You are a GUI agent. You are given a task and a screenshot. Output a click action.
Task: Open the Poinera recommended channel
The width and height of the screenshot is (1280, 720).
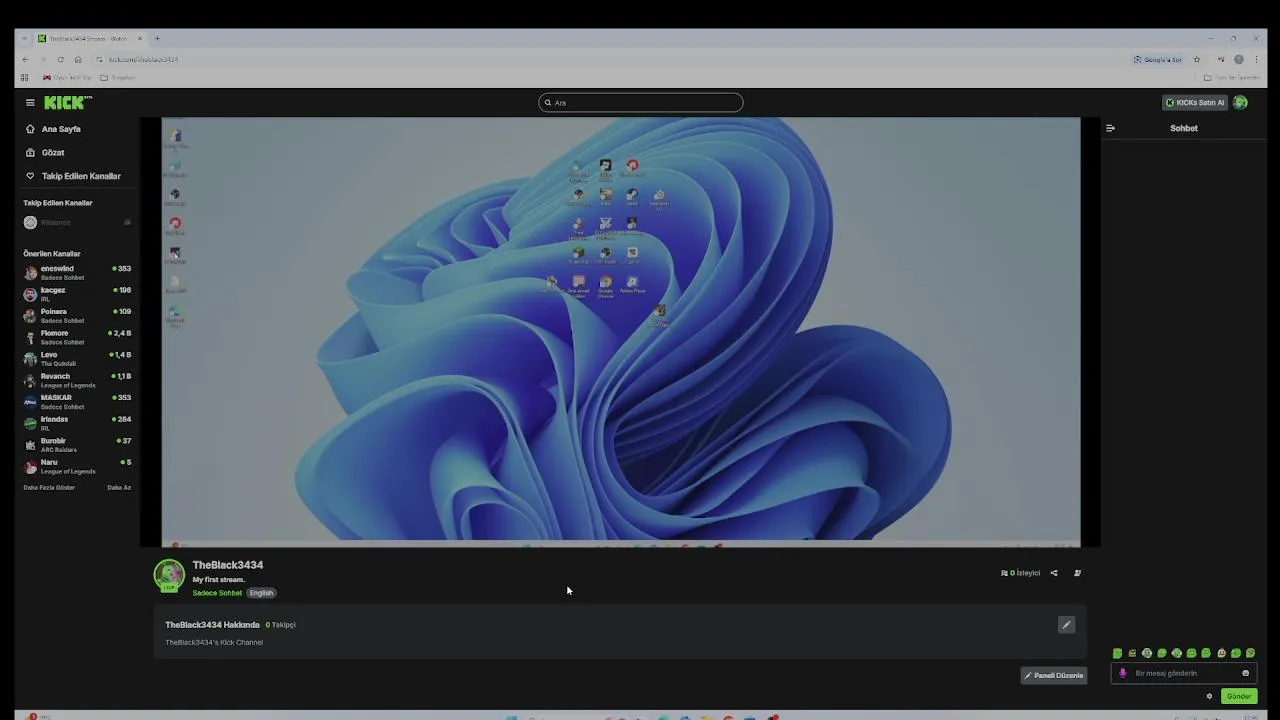[78, 315]
